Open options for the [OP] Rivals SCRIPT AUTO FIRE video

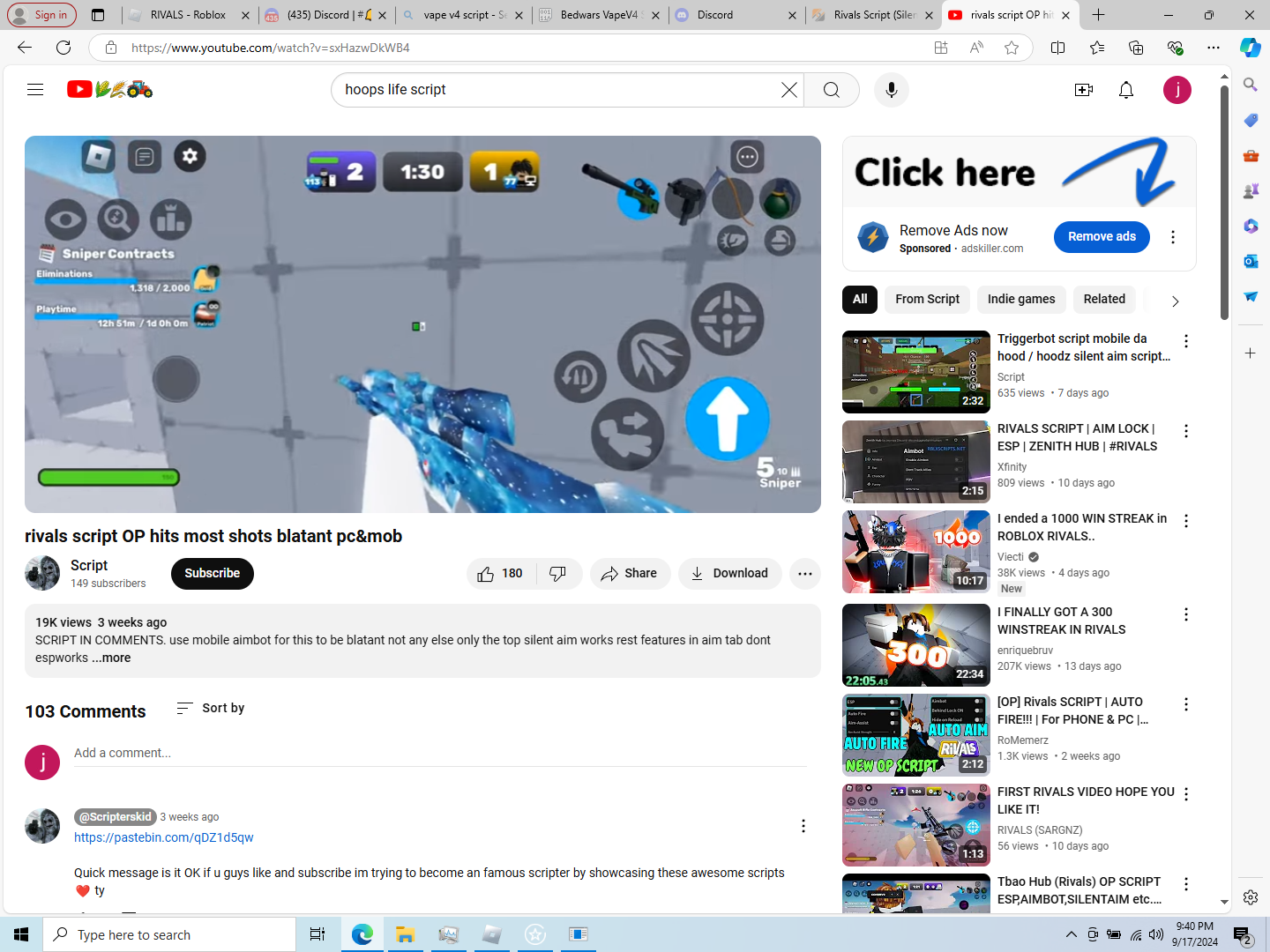click(1186, 704)
